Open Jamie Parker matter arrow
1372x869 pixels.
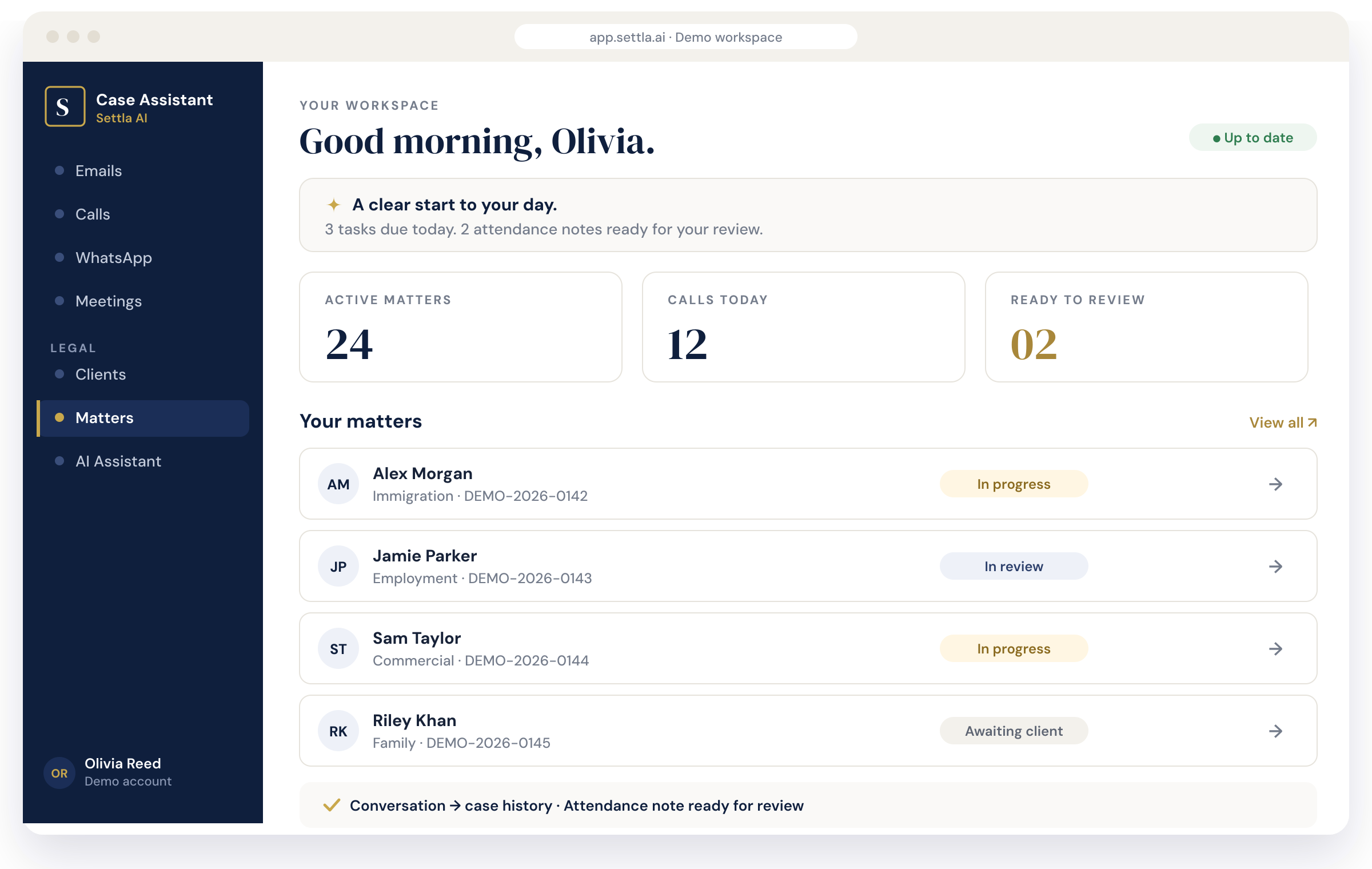(1275, 567)
